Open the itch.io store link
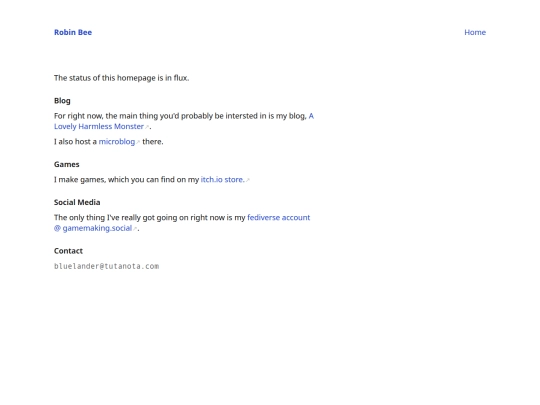 [x=222, y=179]
